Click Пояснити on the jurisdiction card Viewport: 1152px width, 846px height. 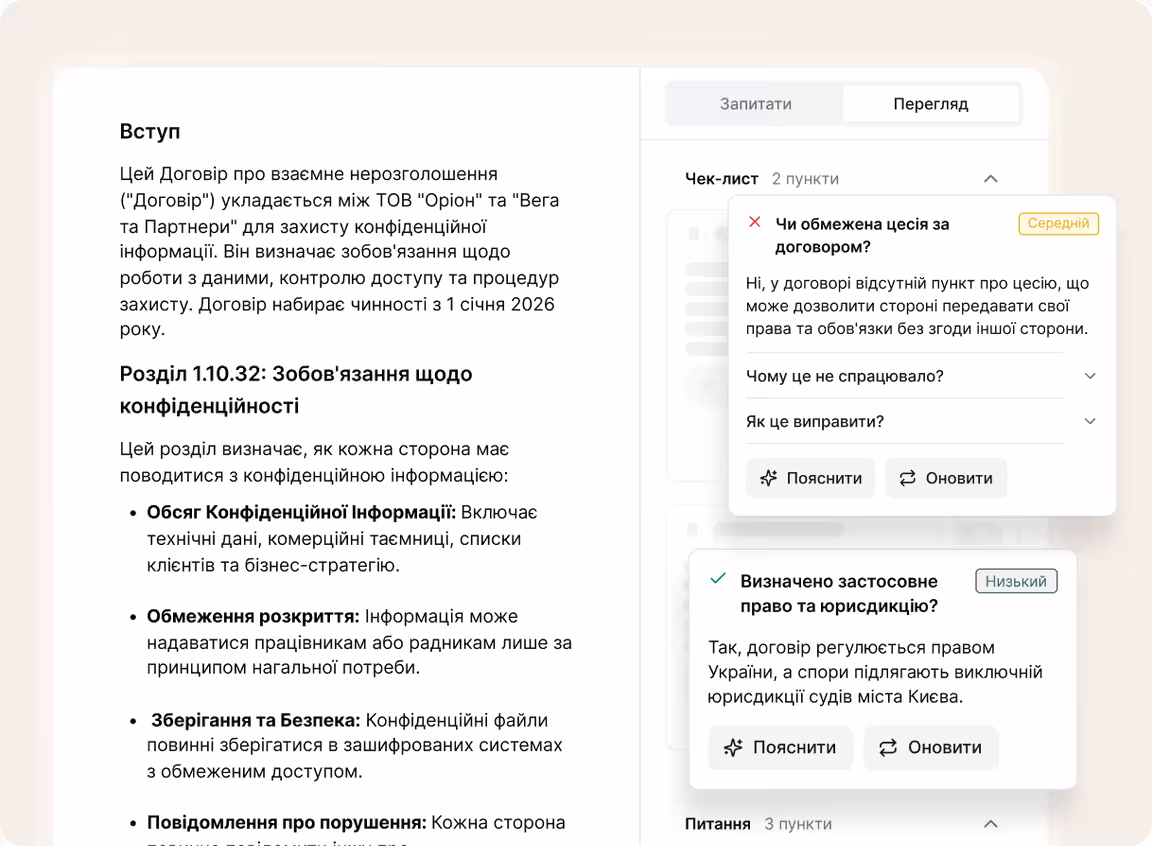(780, 747)
